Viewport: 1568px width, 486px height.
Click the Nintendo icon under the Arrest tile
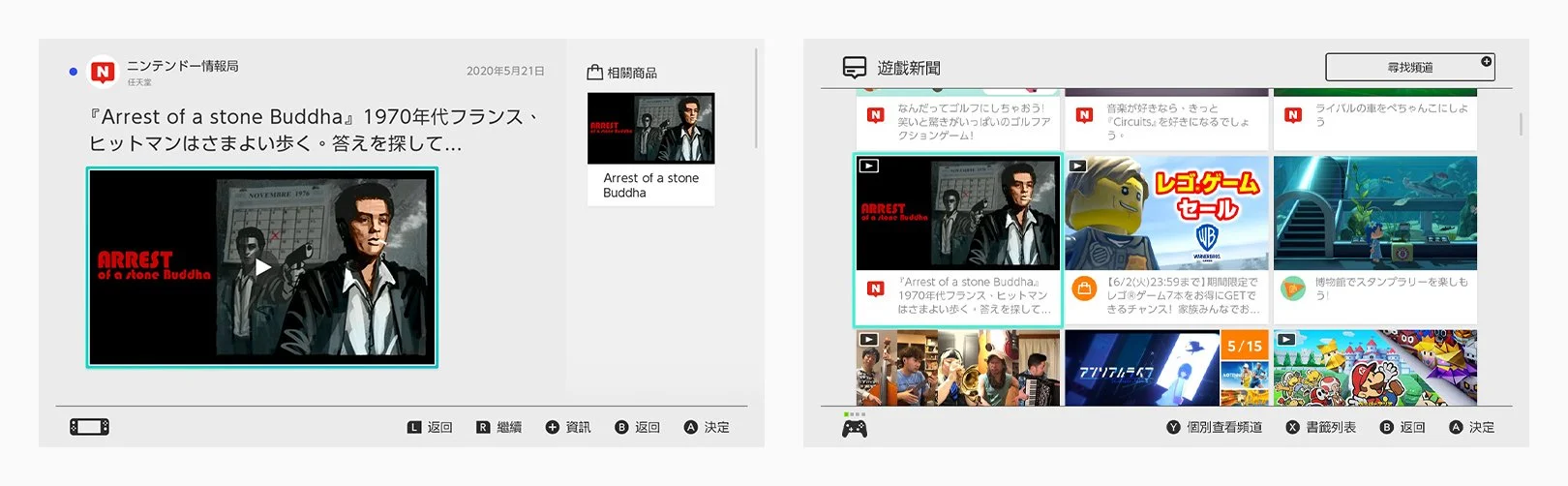876,289
